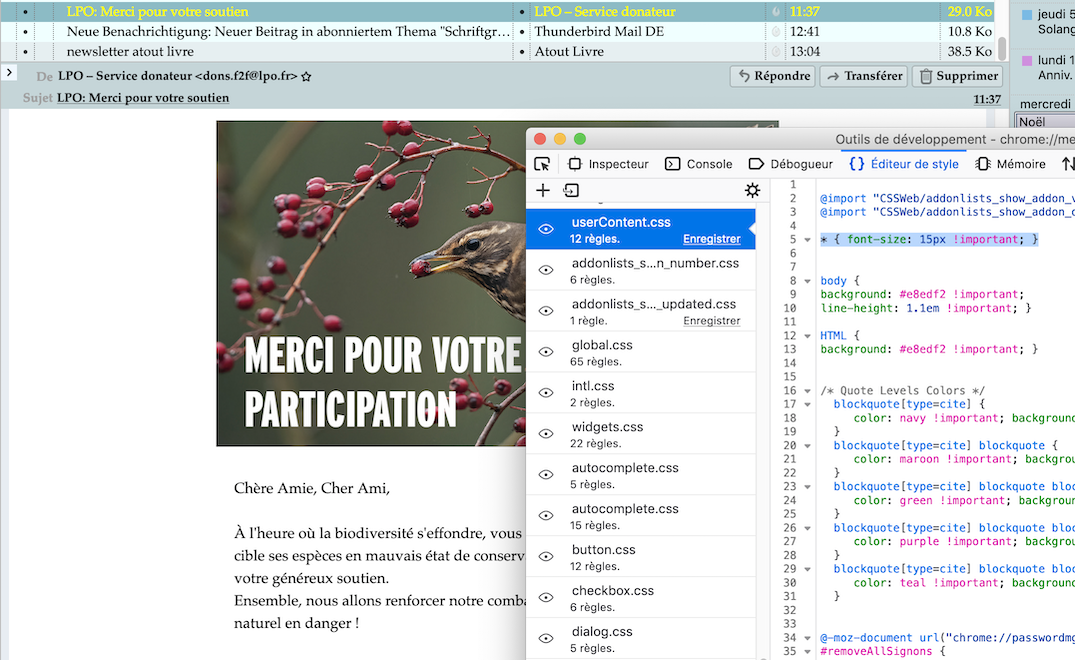Click the import style sheet icon
This screenshot has height=660, width=1075.
tap(571, 190)
